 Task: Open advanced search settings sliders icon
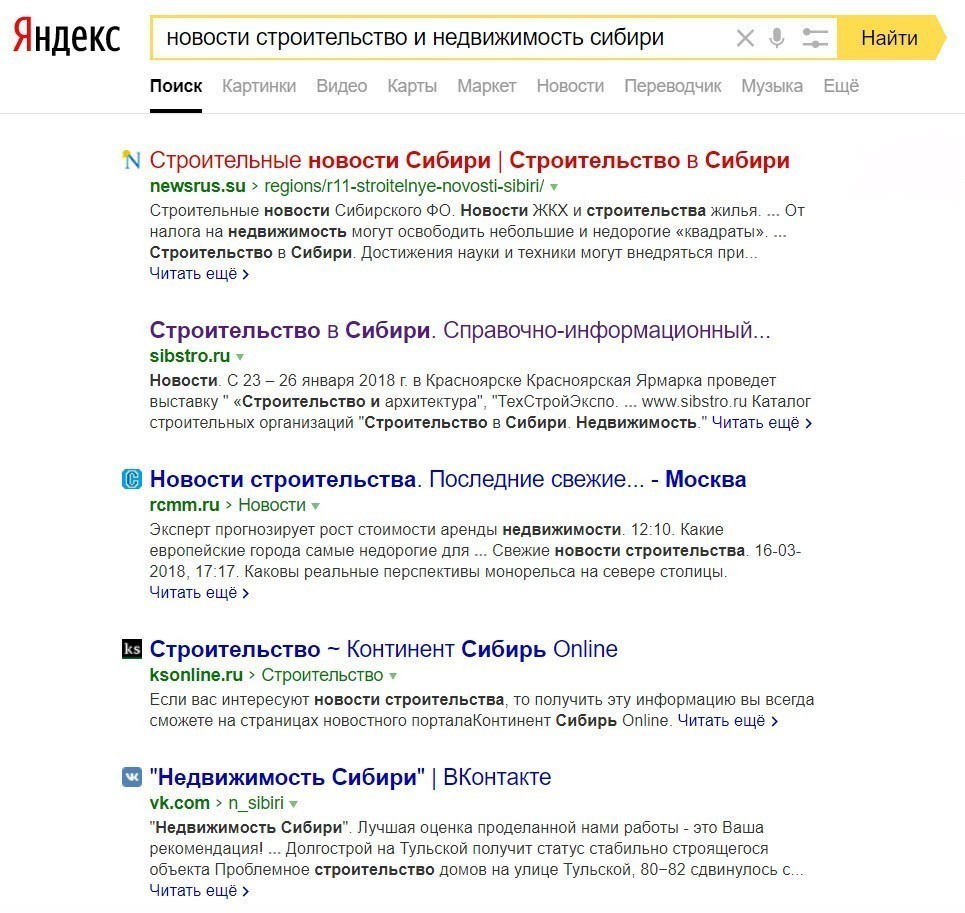(x=815, y=38)
